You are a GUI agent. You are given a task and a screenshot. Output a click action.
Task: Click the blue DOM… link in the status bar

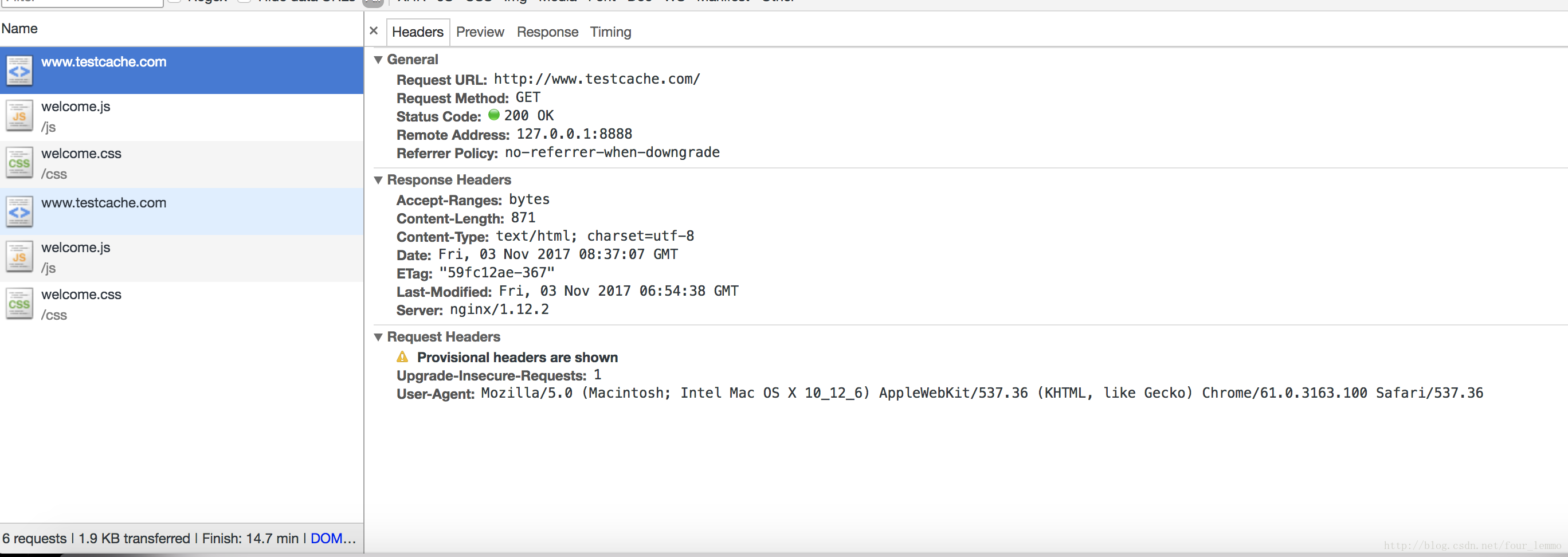coord(333,538)
